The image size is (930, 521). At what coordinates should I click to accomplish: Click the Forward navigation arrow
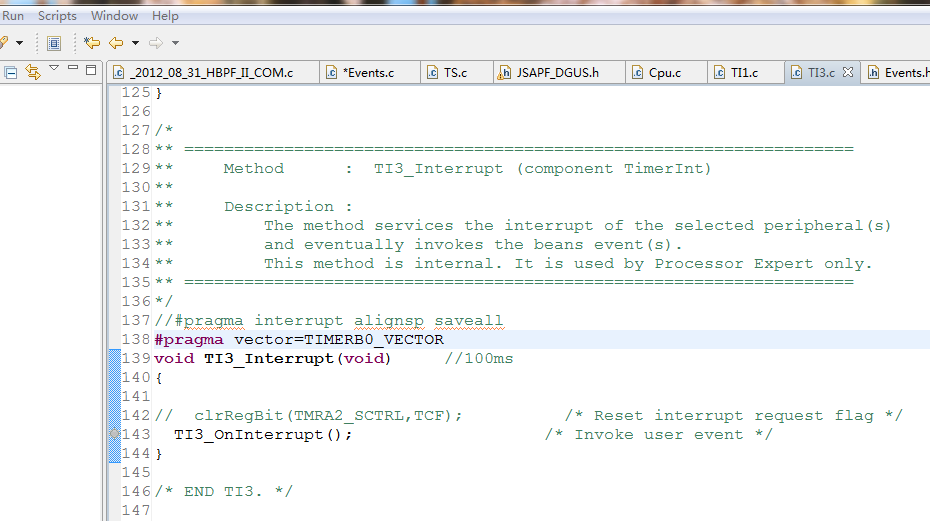156,43
